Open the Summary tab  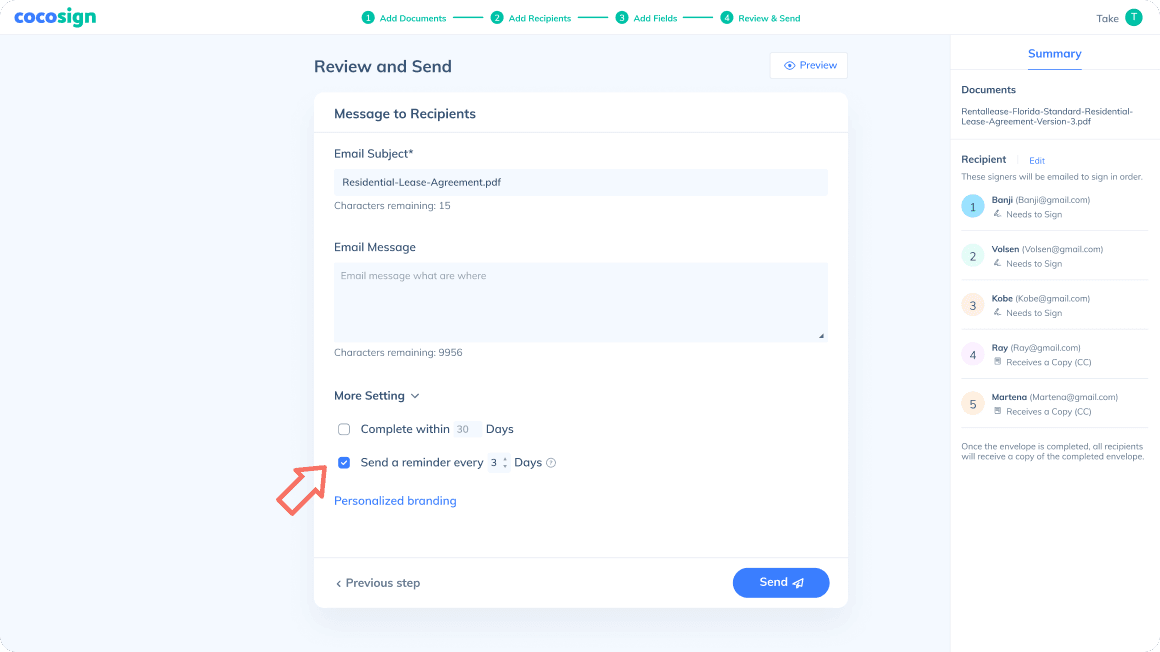tap(1054, 54)
